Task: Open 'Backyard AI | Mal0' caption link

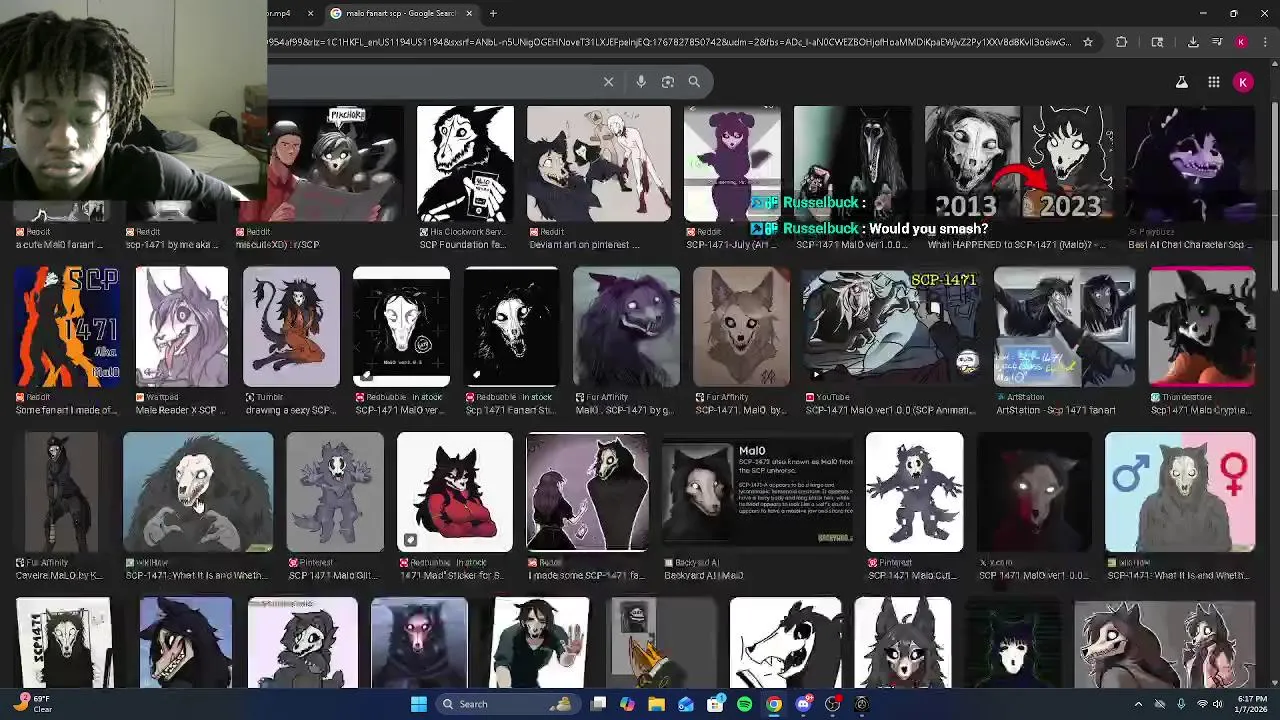Action: [x=704, y=576]
